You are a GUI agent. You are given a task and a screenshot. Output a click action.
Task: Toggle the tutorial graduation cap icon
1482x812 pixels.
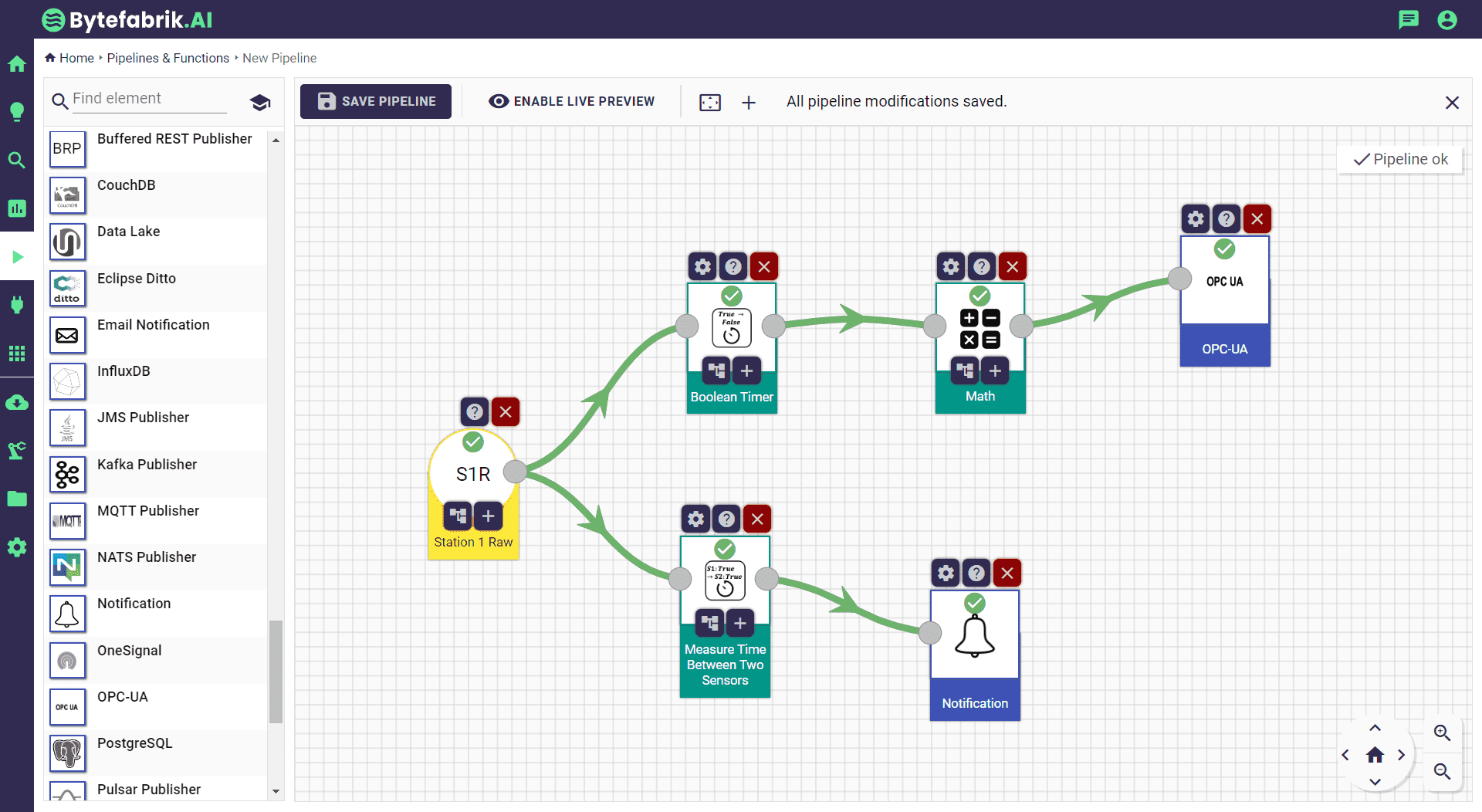point(260,102)
